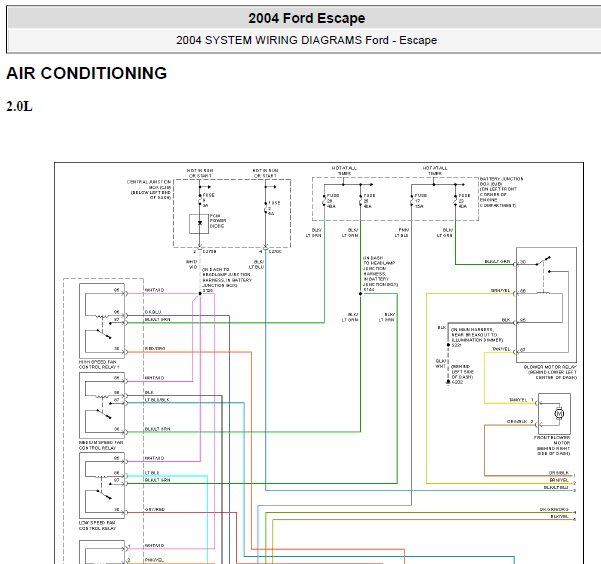Select the S221 splice dot
The height and width of the screenshot is (564, 601).
click(x=448, y=345)
